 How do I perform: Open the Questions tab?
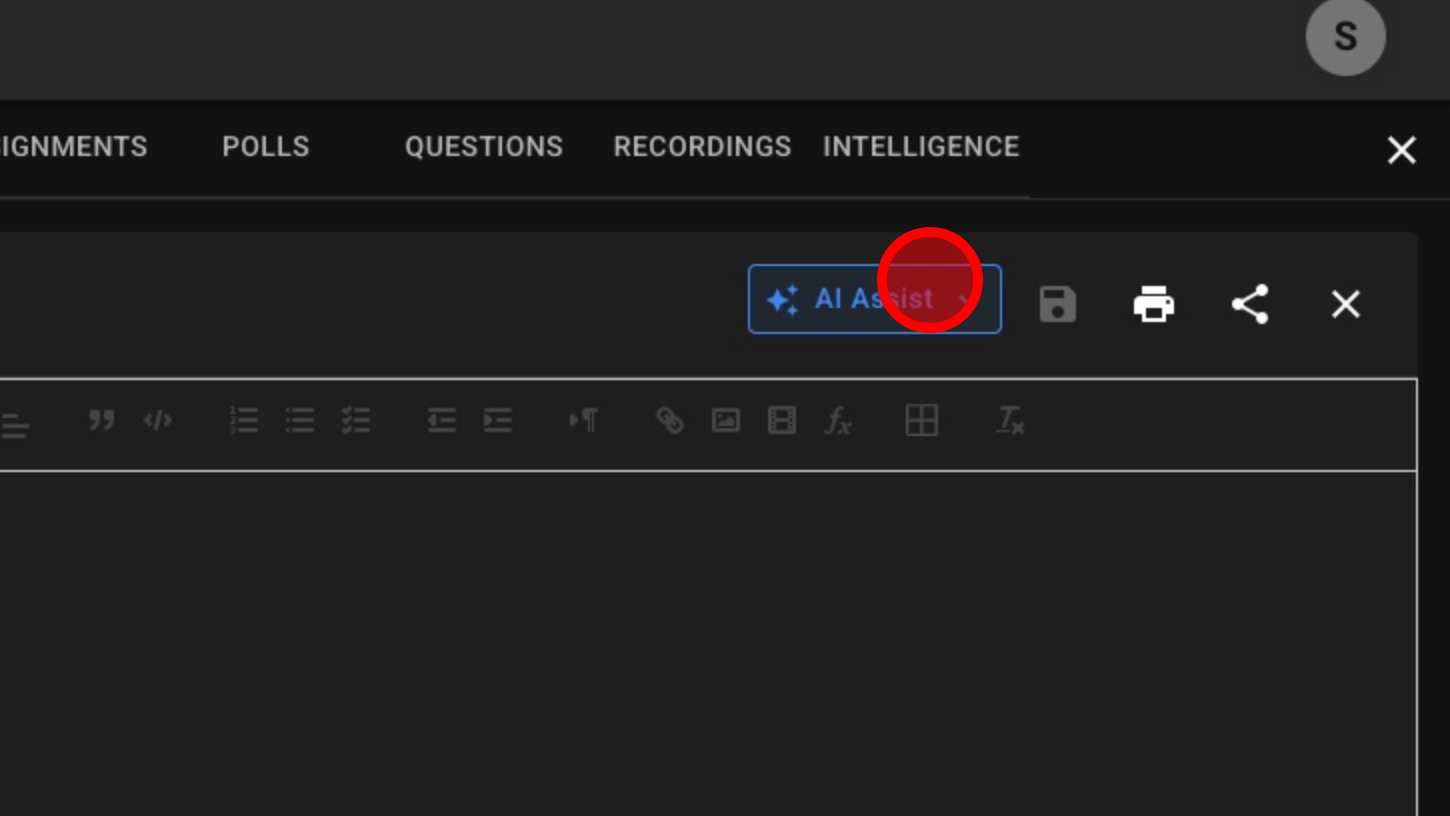[x=484, y=147]
